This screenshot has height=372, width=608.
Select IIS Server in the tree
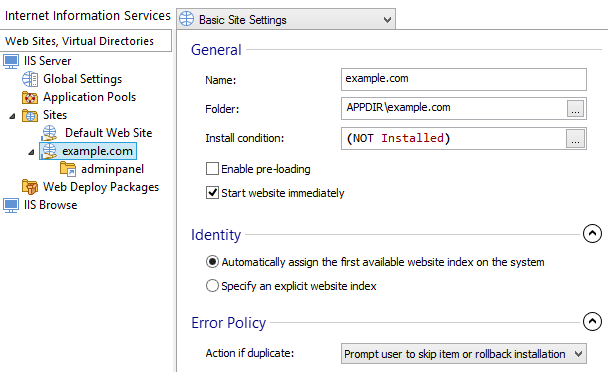[x=47, y=61]
